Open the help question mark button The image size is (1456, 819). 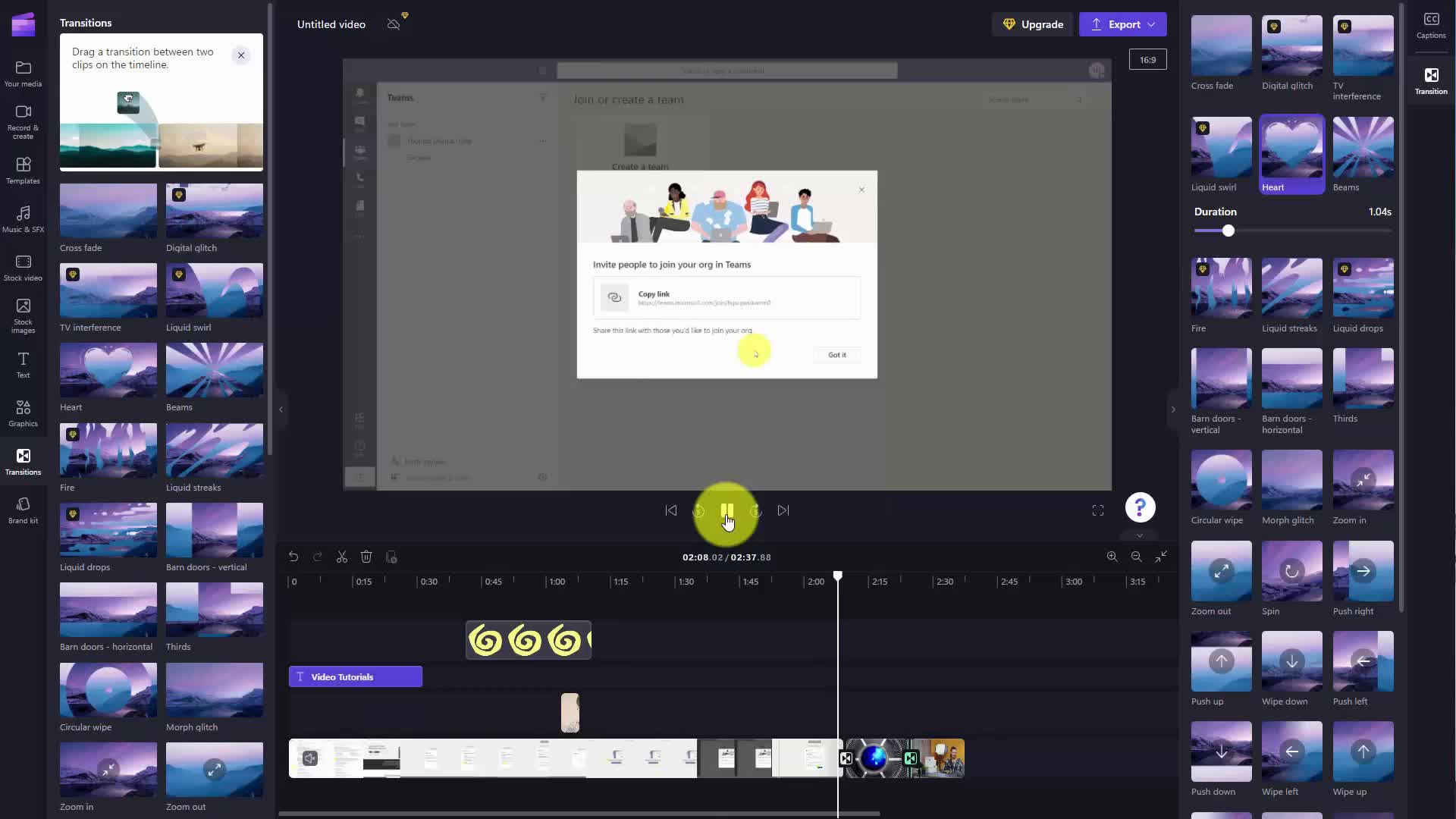click(x=1140, y=507)
